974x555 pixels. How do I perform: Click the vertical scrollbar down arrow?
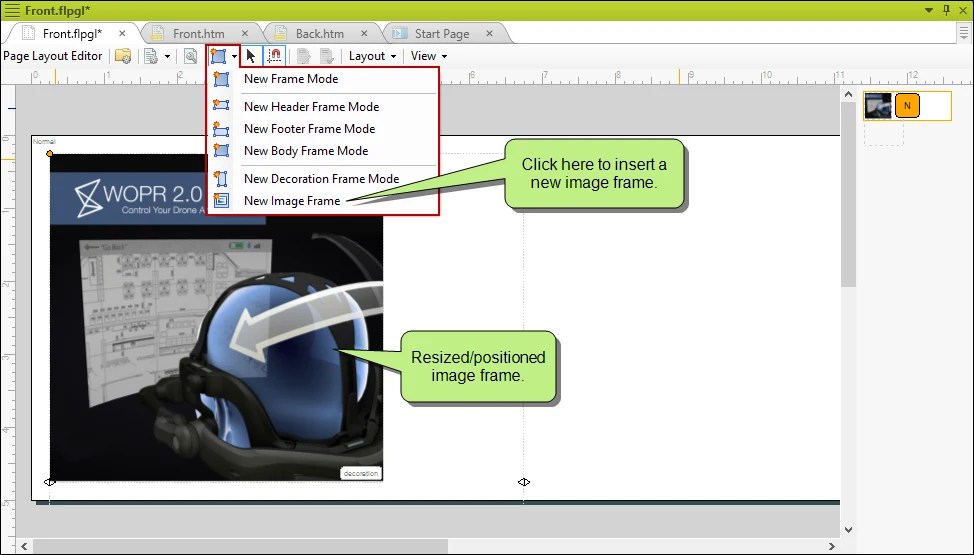click(848, 530)
